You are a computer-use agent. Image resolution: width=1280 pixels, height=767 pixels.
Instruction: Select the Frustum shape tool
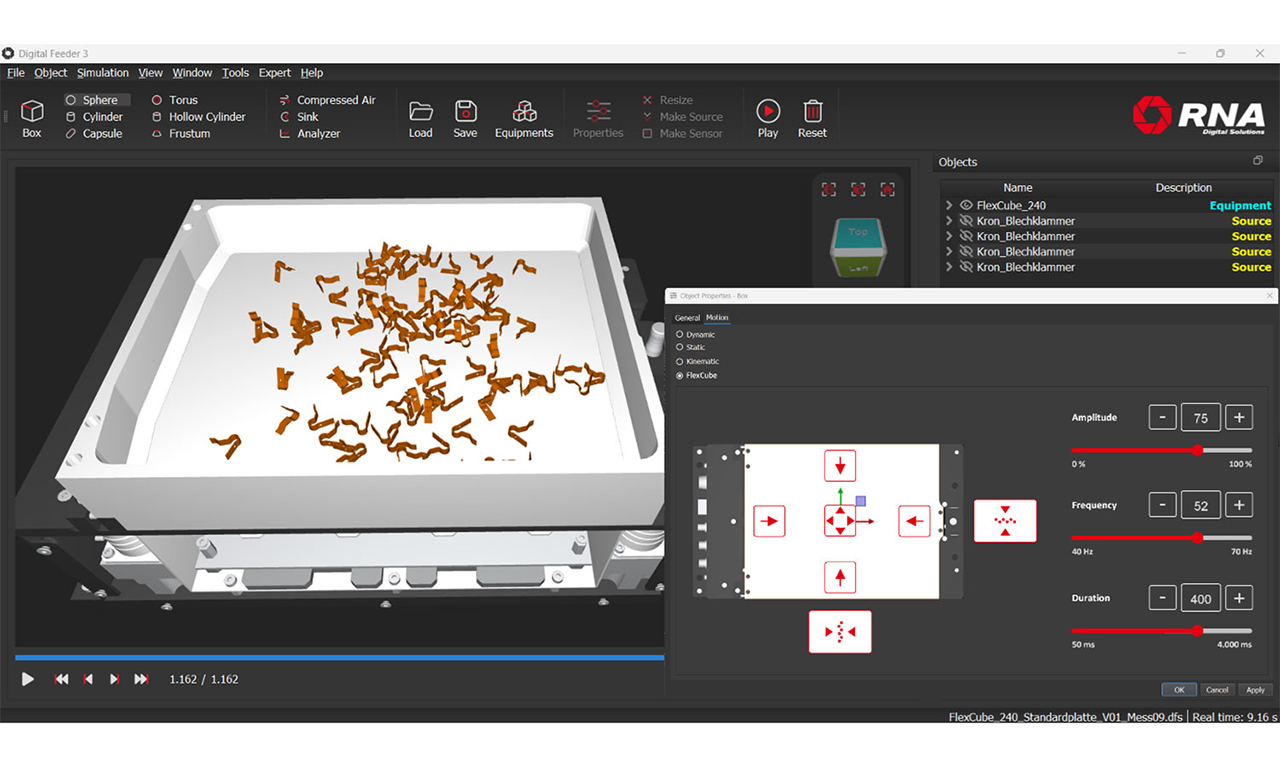(181, 134)
